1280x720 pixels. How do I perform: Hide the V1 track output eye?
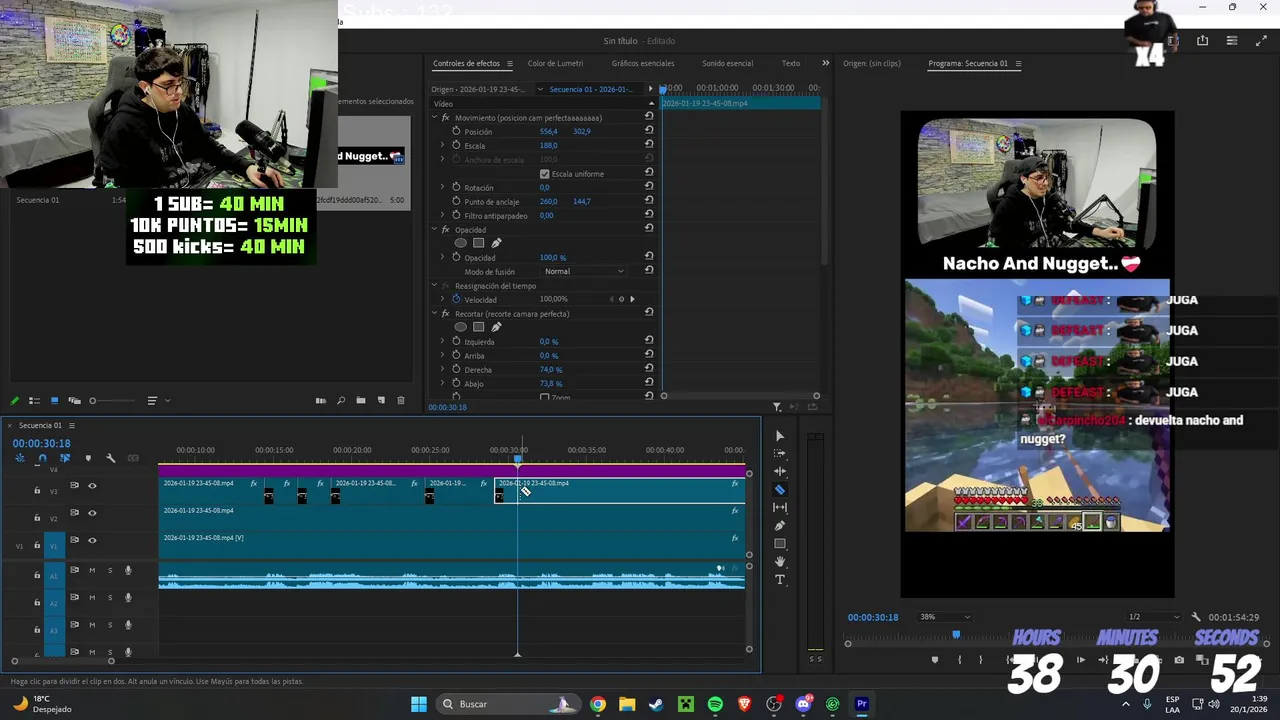[x=92, y=540]
